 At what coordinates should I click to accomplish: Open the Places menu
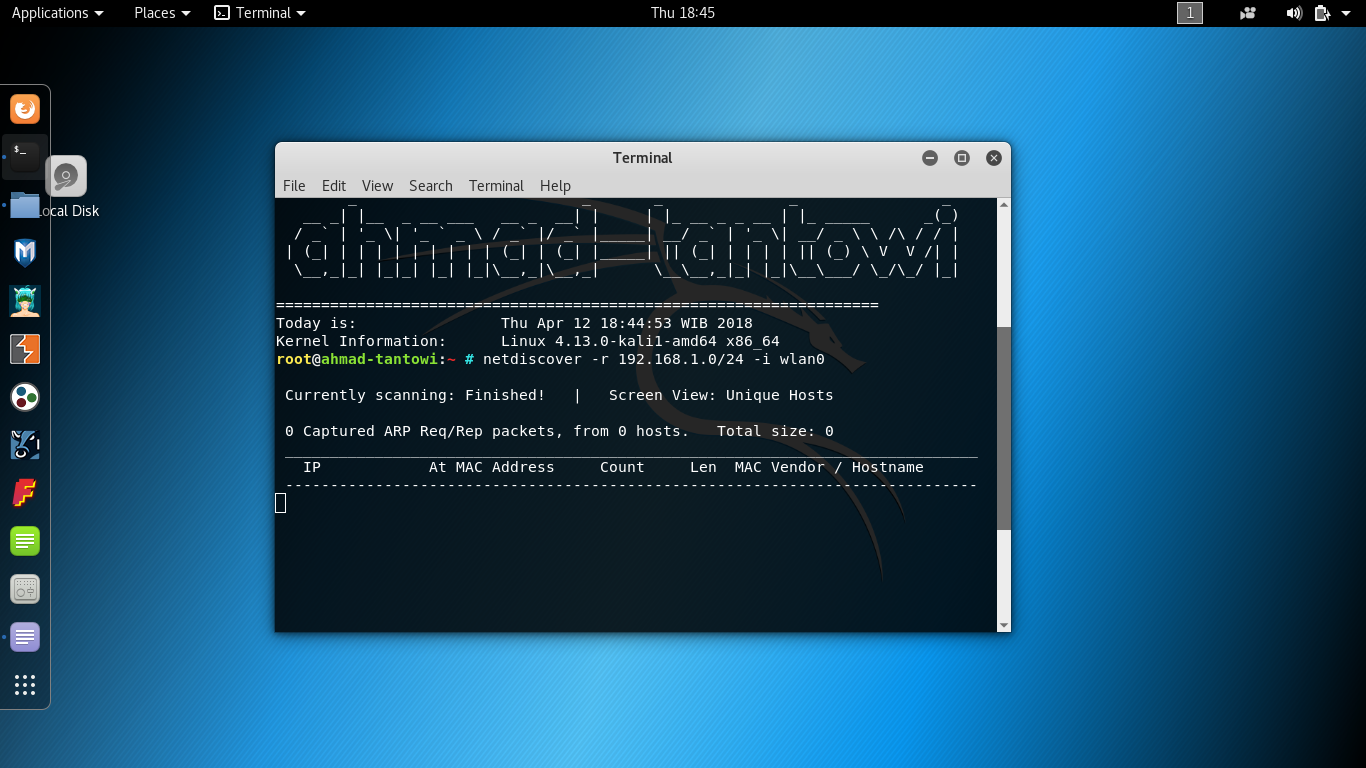pos(162,13)
